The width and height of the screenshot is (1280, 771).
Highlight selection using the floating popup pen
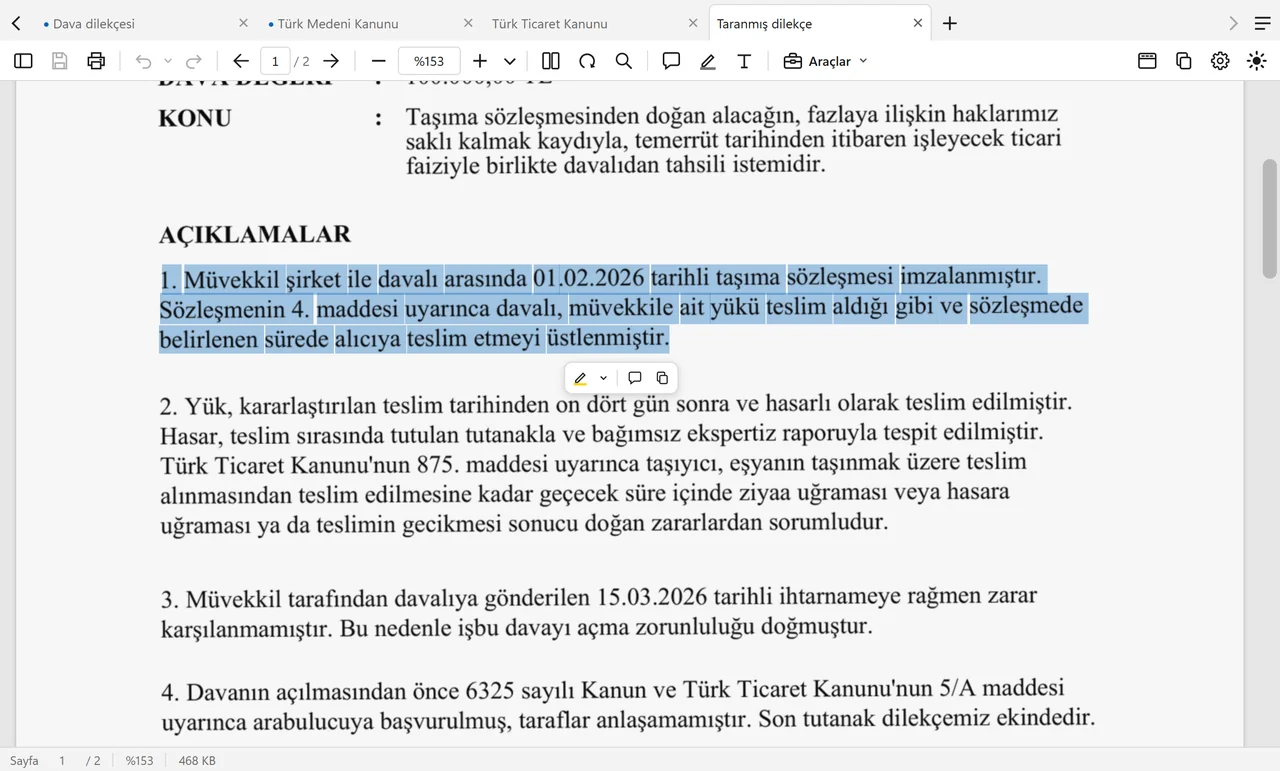click(x=580, y=378)
